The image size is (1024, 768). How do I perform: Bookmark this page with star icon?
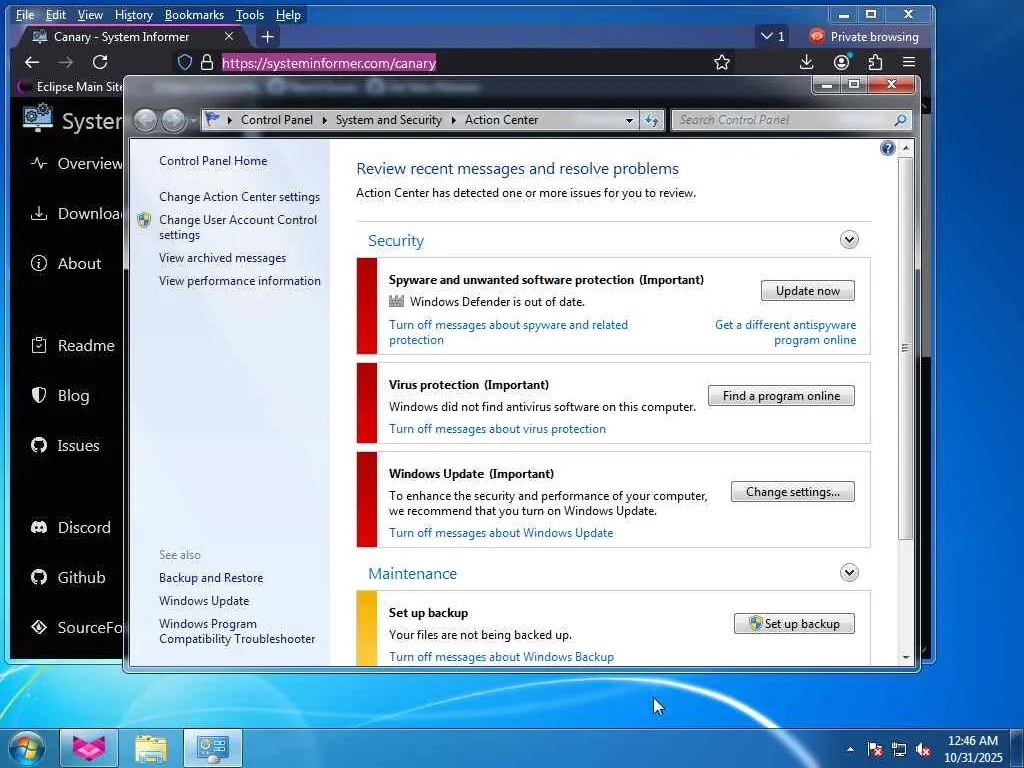click(x=722, y=62)
